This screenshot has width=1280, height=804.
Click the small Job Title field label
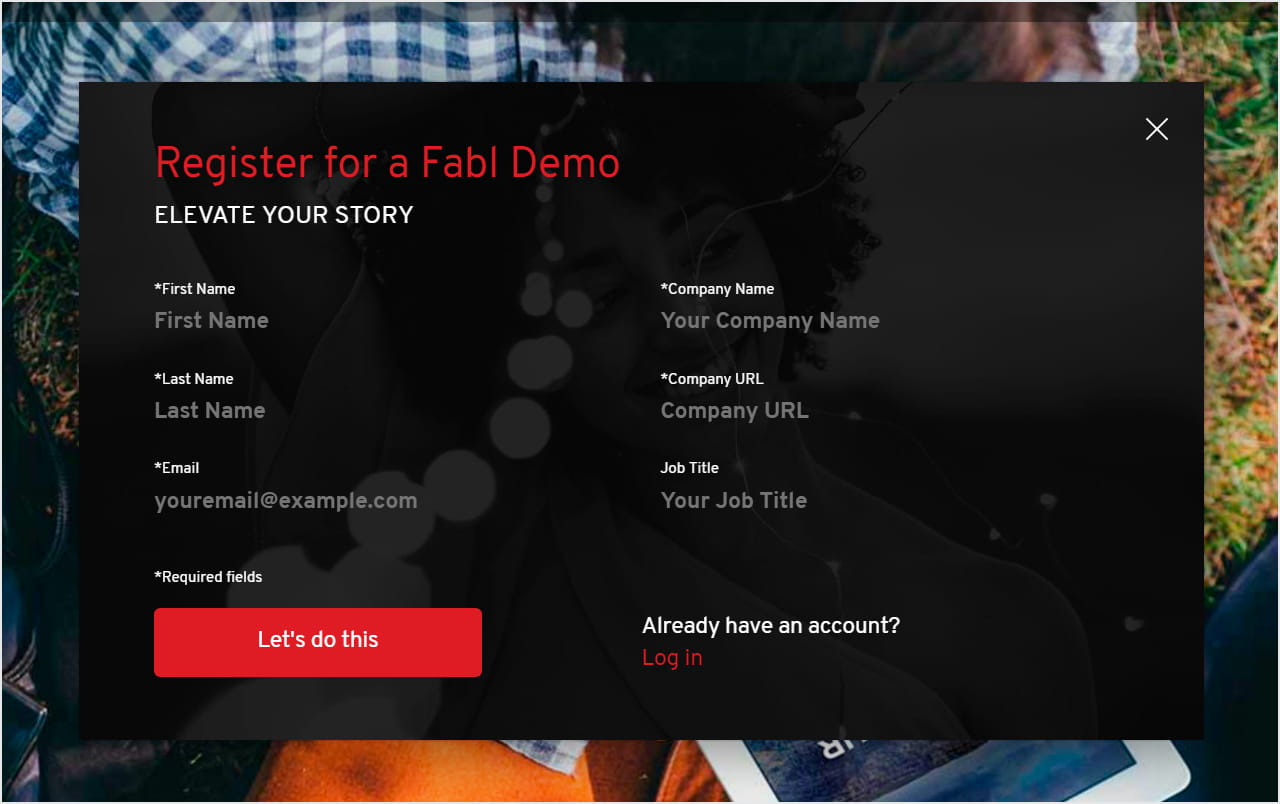pyautogui.click(x=689, y=468)
